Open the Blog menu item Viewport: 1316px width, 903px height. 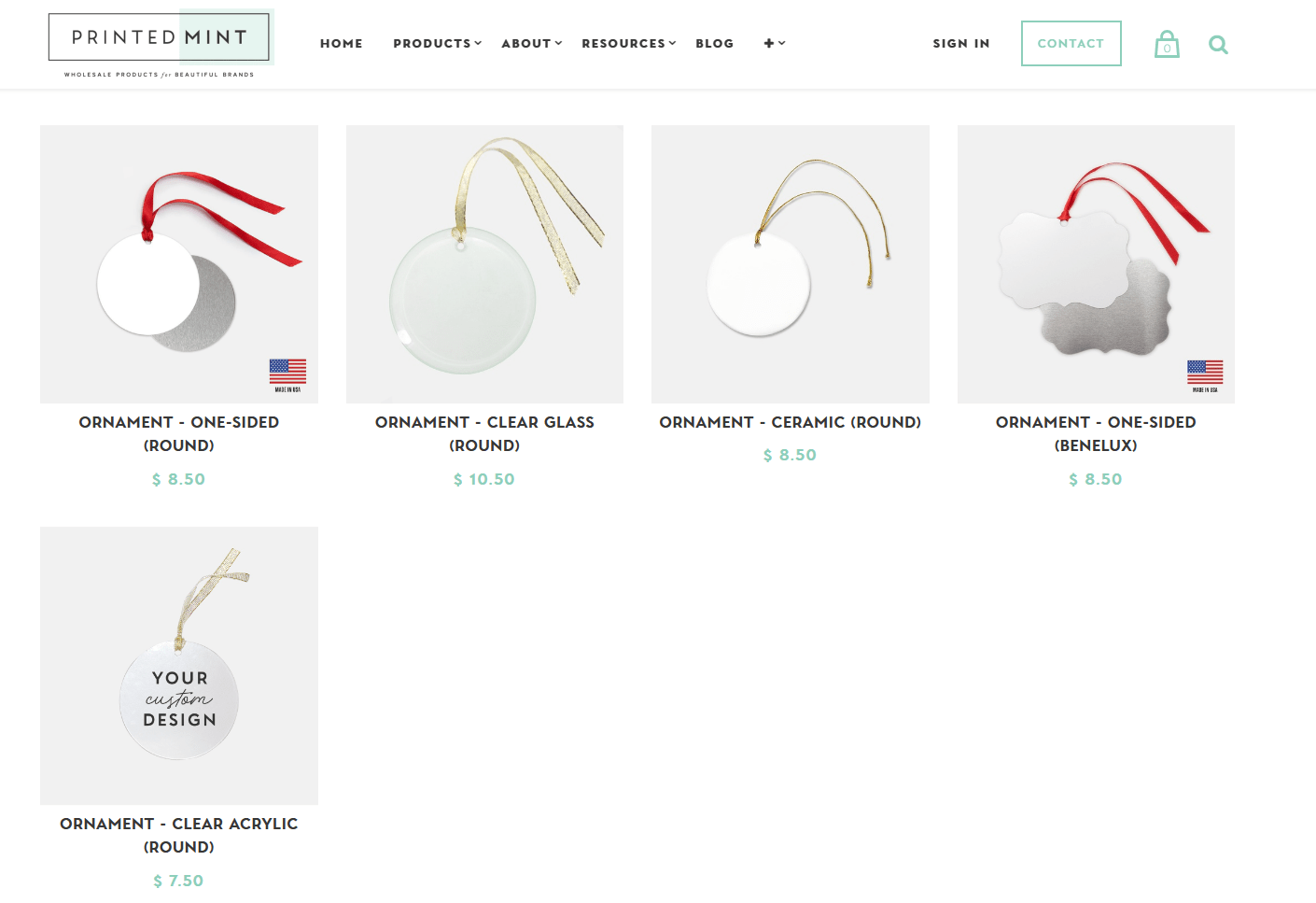point(715,43)
